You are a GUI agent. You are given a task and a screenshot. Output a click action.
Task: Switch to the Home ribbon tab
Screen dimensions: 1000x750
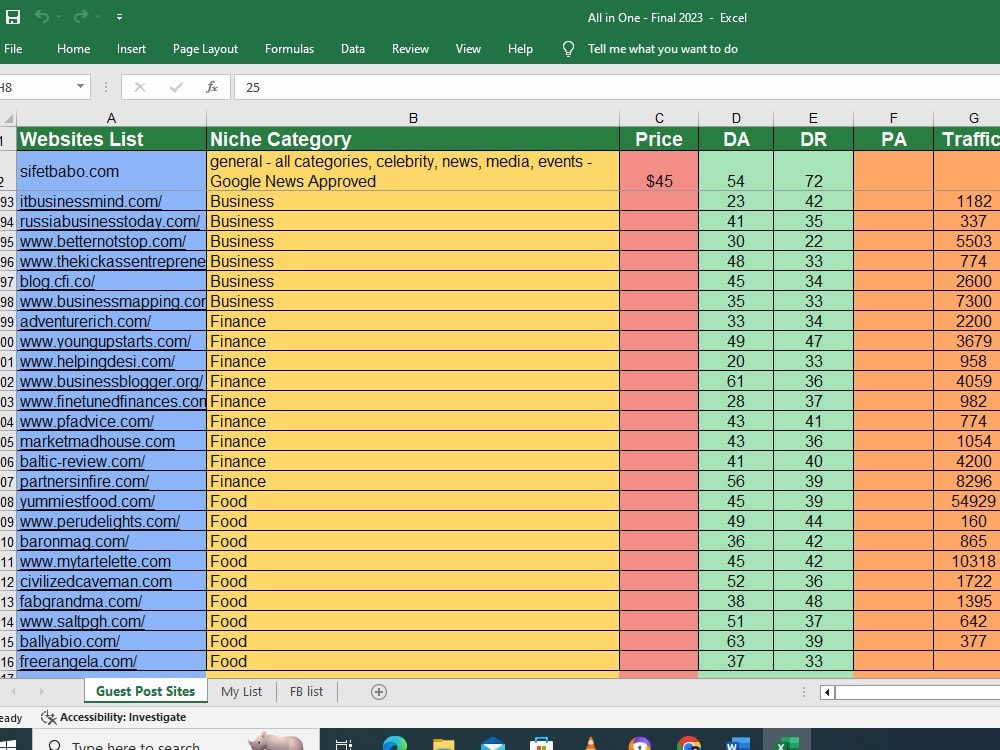coord(73,49)
